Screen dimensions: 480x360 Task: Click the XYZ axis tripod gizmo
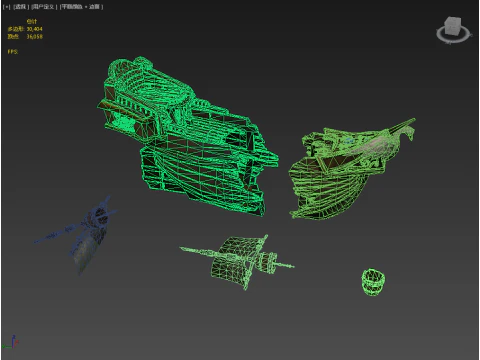[x=11, y=343]
